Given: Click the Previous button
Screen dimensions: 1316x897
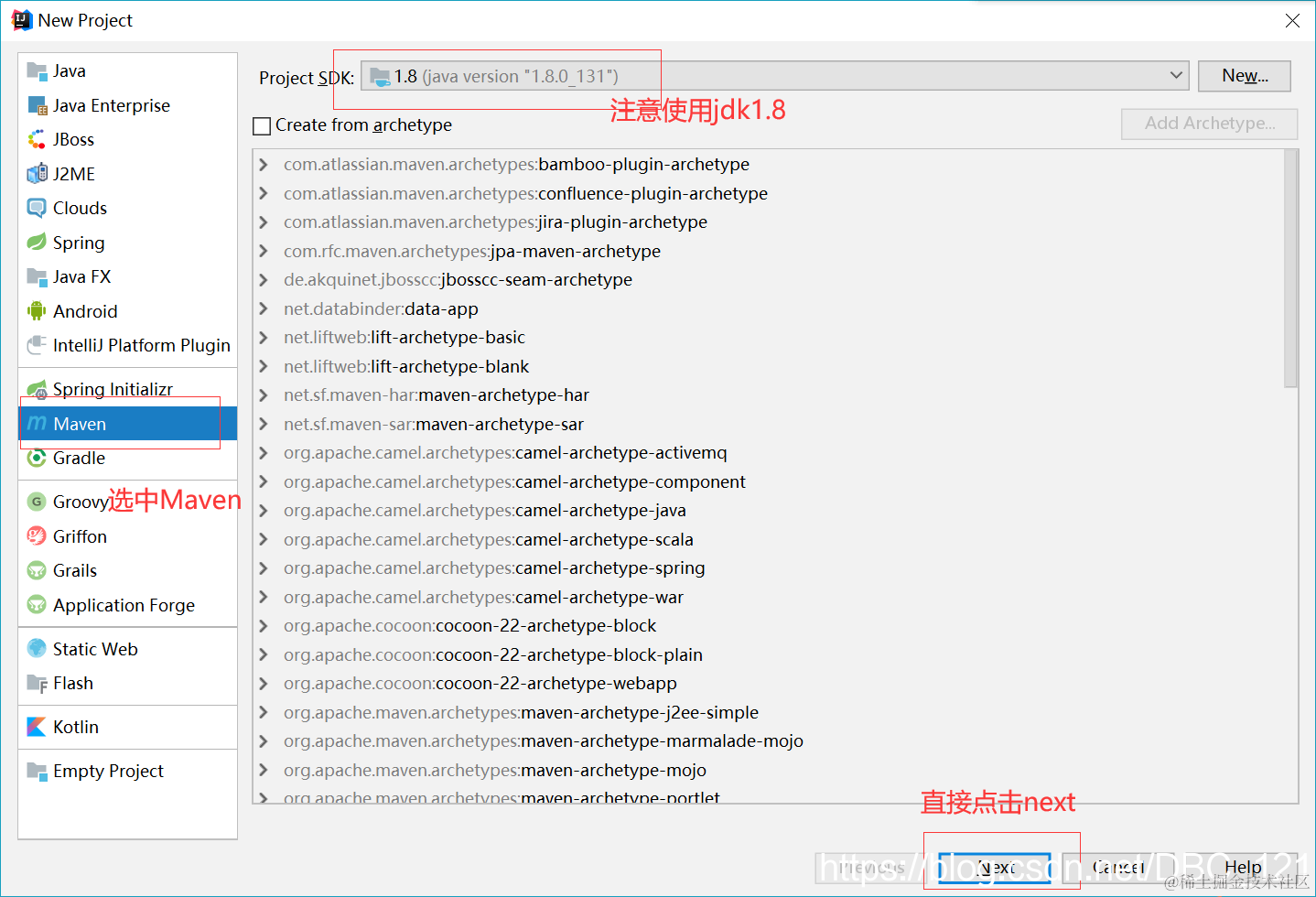Looking at the screenshot, I should pyautogui.click(x=871, y=867).
